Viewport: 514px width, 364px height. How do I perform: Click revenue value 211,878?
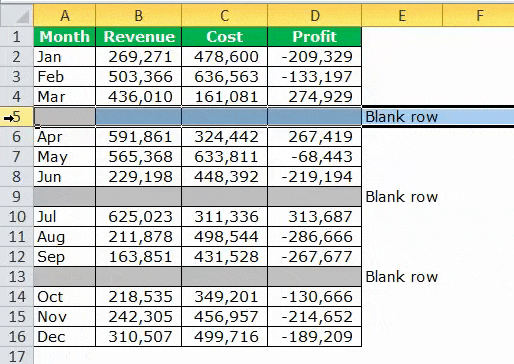coord(138,237)
